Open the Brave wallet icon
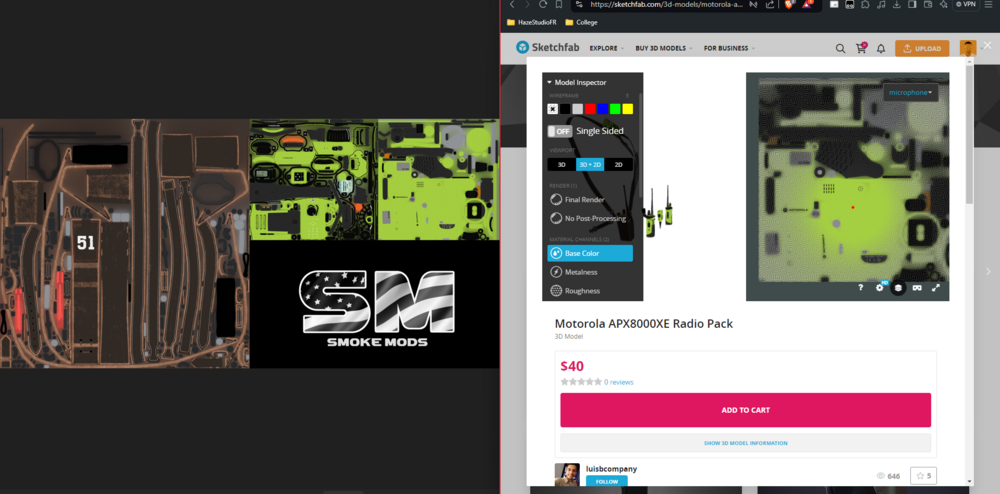The height and width of the screenshot is (494, 1000). point(928,4)
